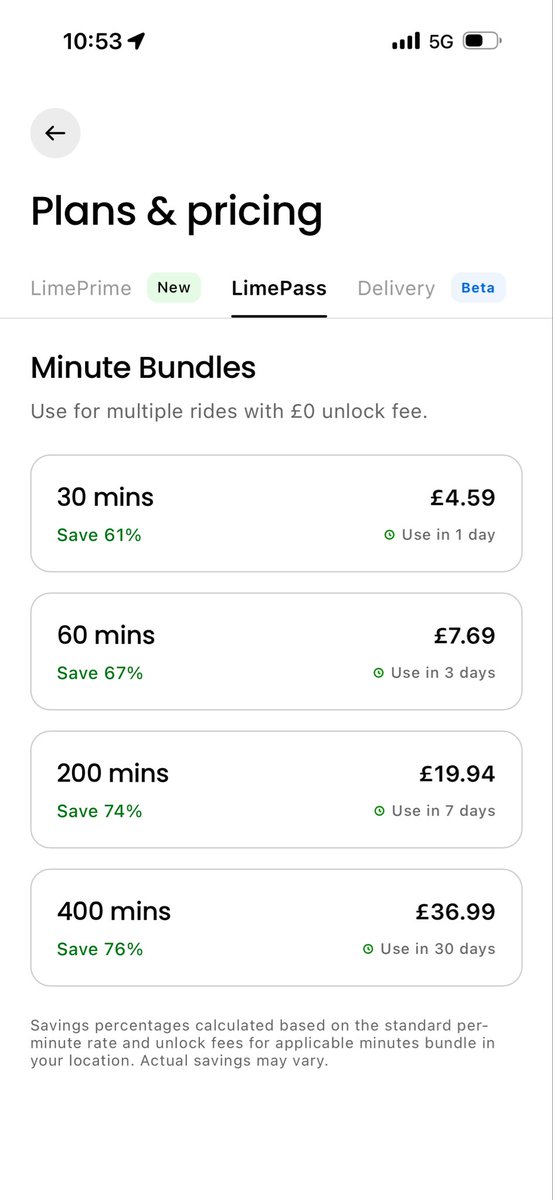The image size is (553, 1200).
Task: Open the Delivery tab
Action: (396, 288)
